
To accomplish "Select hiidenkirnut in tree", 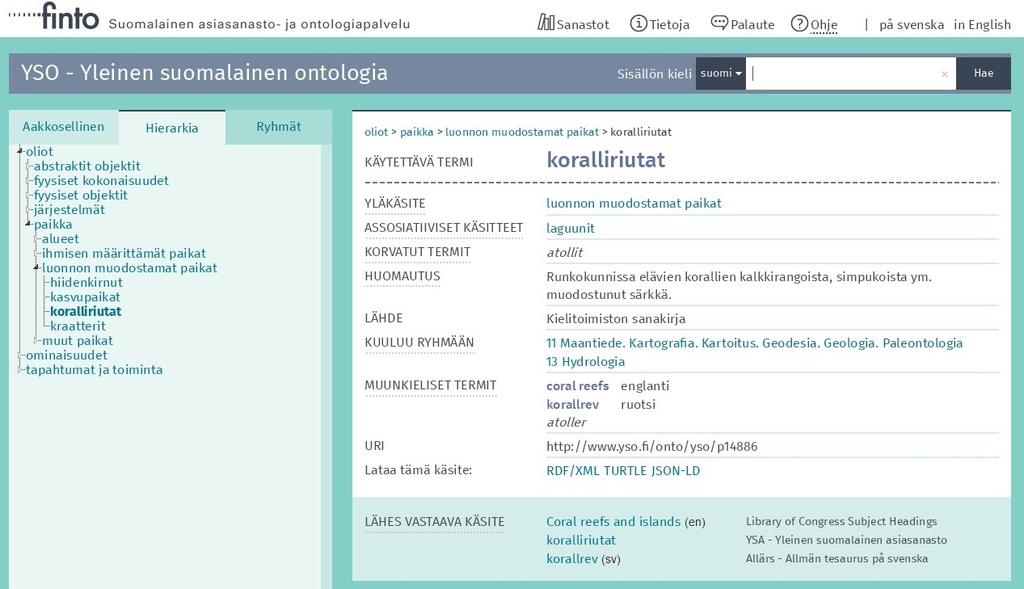I will point(86,282).
